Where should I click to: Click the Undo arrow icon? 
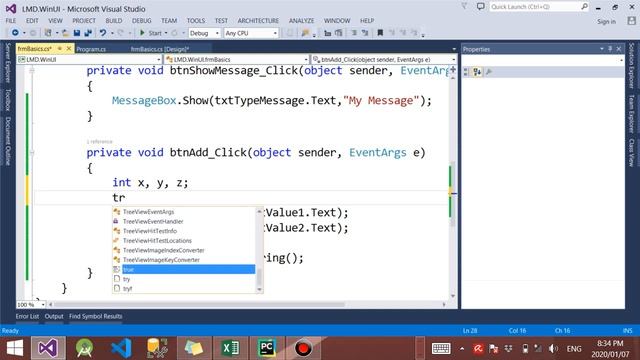coord(103,33)
